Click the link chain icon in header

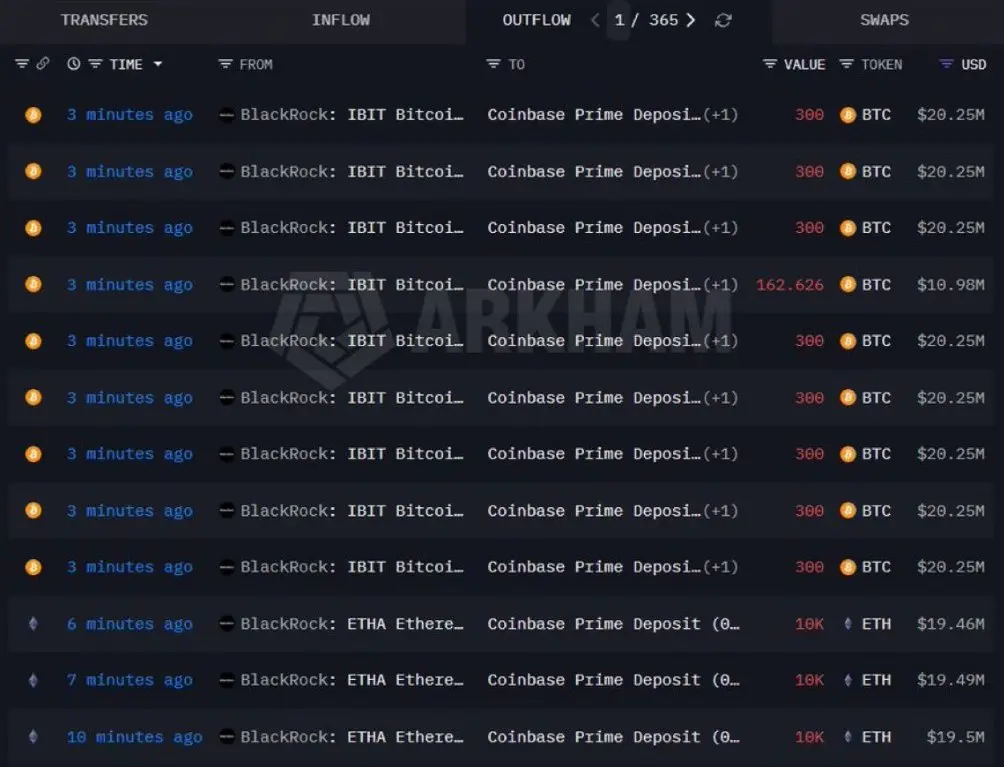tap(43, 63)
